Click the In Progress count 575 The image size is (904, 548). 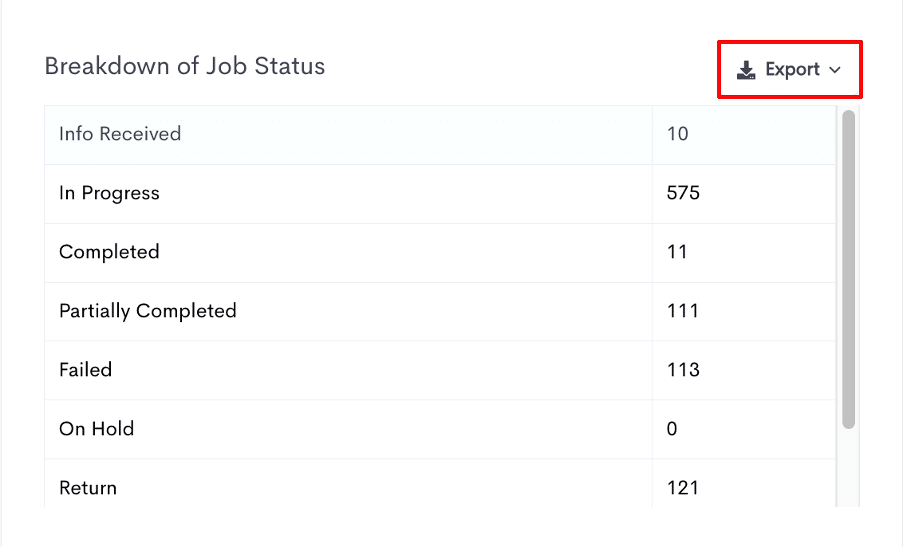click(683, 192)
